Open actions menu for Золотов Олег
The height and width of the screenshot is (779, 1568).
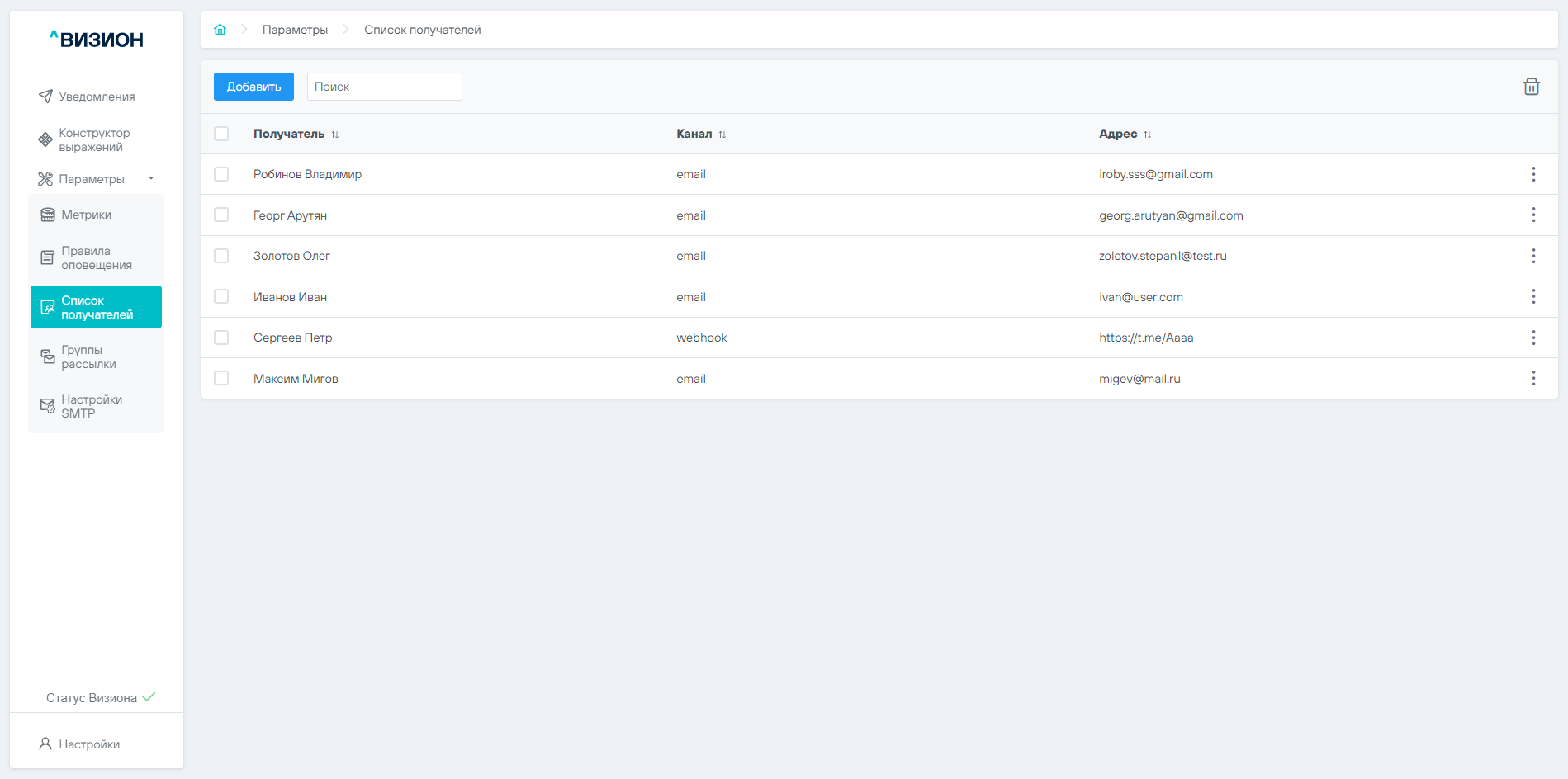(1533, 256)
